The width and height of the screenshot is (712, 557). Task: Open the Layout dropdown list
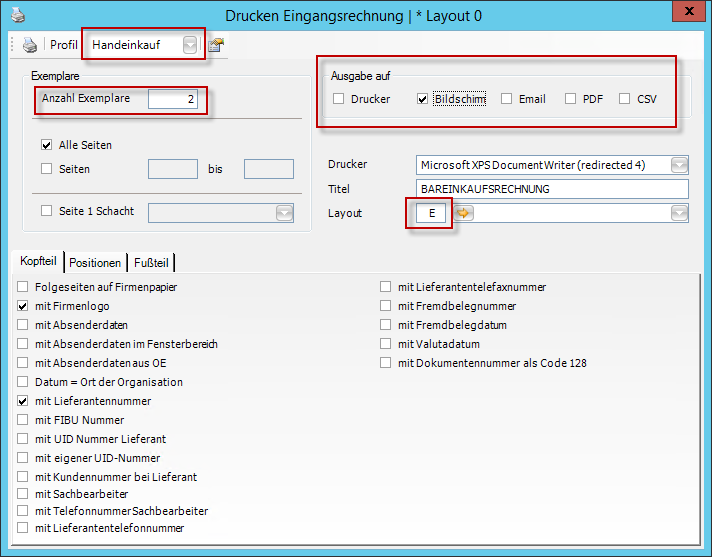pyautogui.click(x=679, y=213)
